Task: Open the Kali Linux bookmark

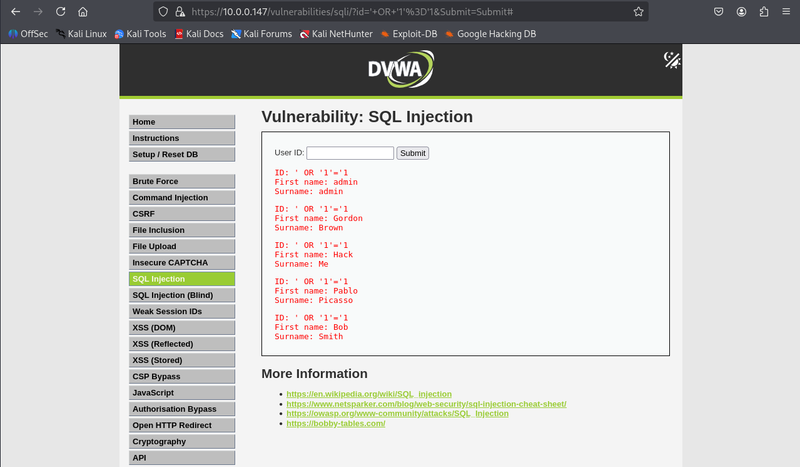Action: [81, 34]
